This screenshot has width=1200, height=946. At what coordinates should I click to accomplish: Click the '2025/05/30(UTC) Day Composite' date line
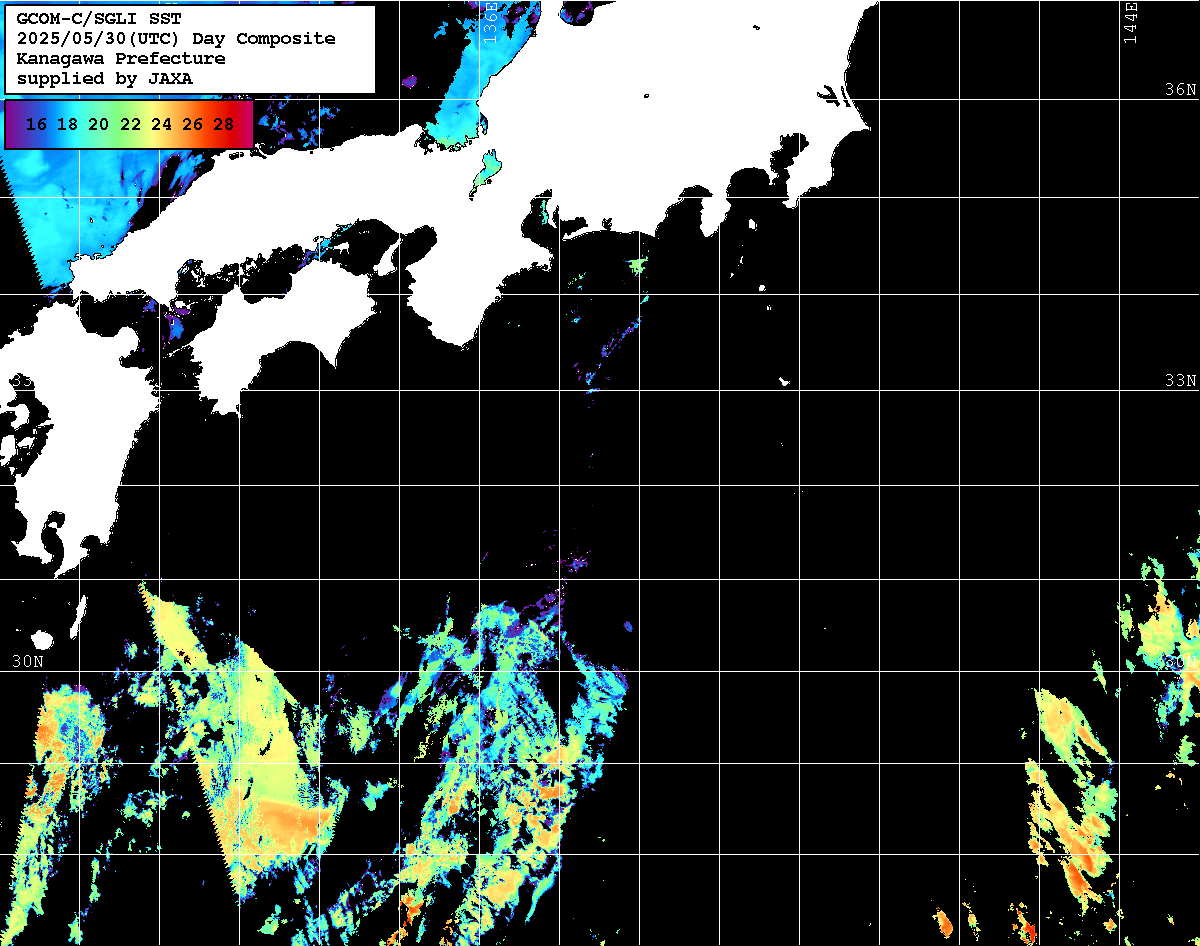[x=176, y=39]
